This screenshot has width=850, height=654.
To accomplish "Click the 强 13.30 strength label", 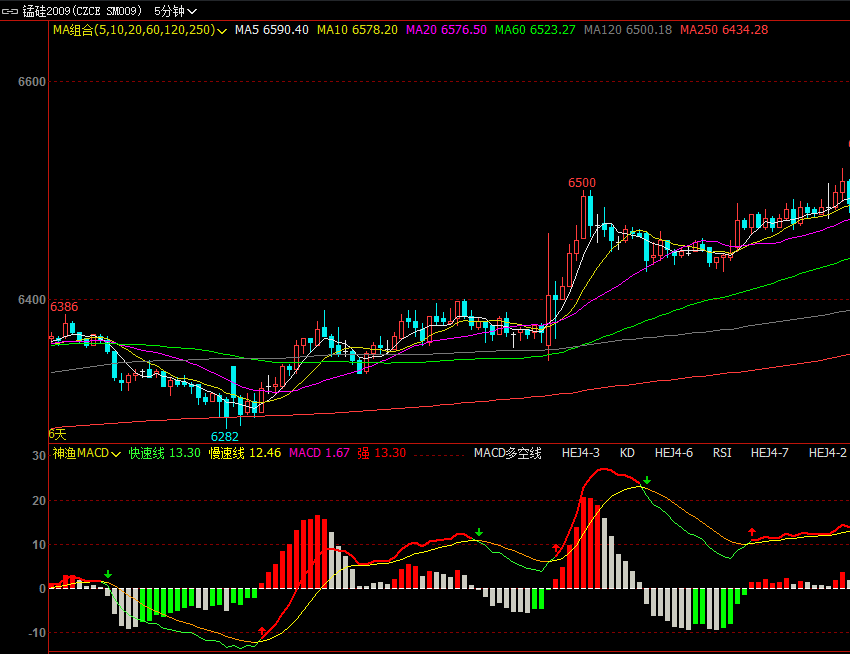I will 382,453.
